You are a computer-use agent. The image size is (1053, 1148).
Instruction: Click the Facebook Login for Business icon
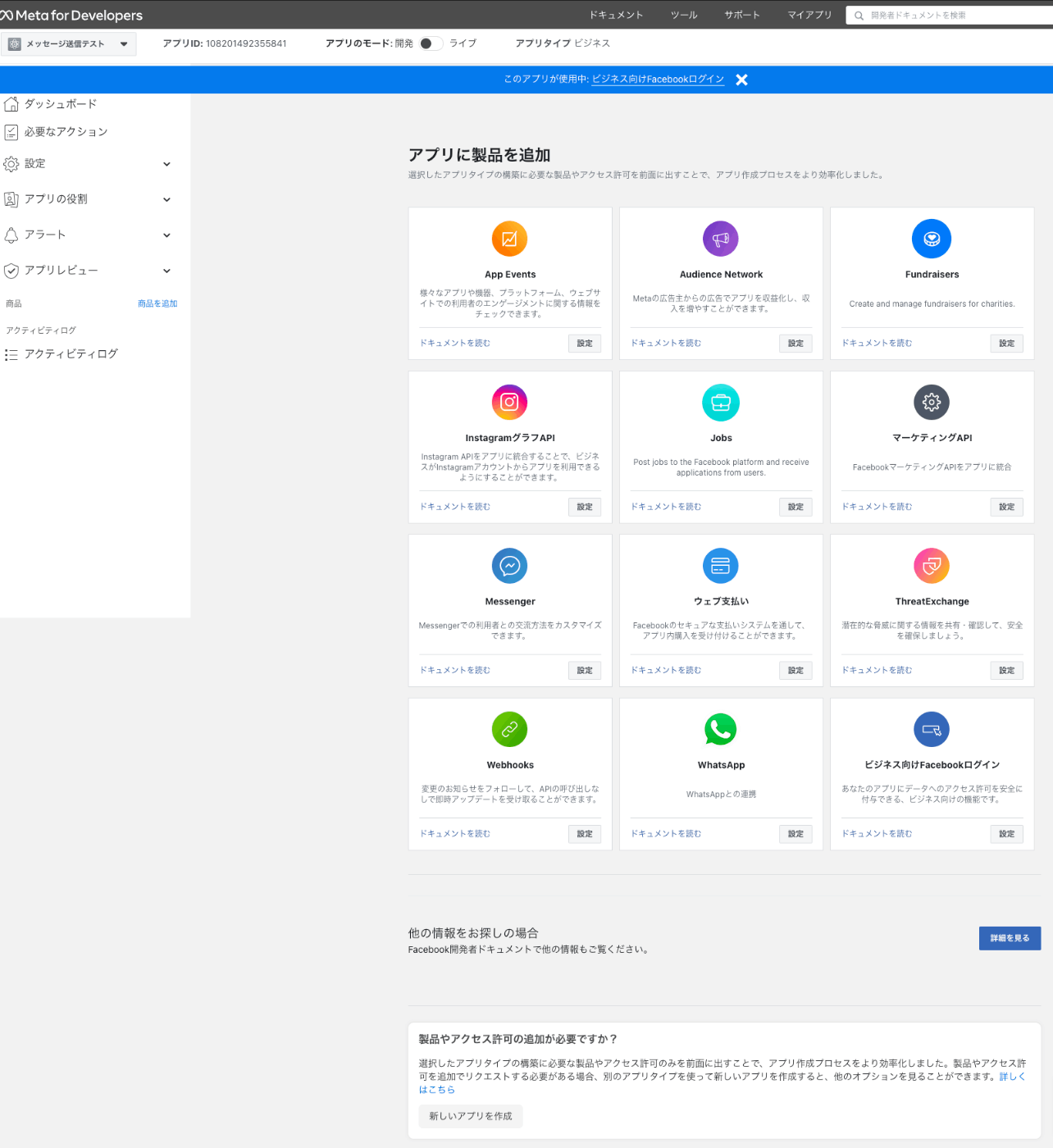coord(932,729)
